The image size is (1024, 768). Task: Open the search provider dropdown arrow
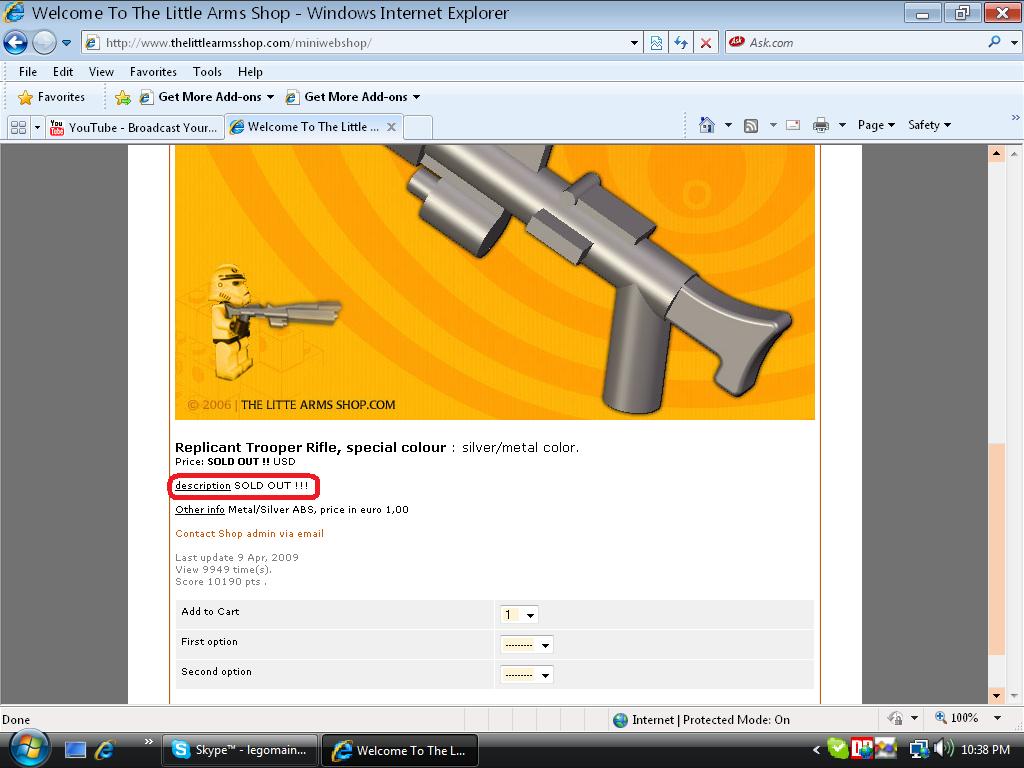pyautogui.click(x=1014, y=43)
